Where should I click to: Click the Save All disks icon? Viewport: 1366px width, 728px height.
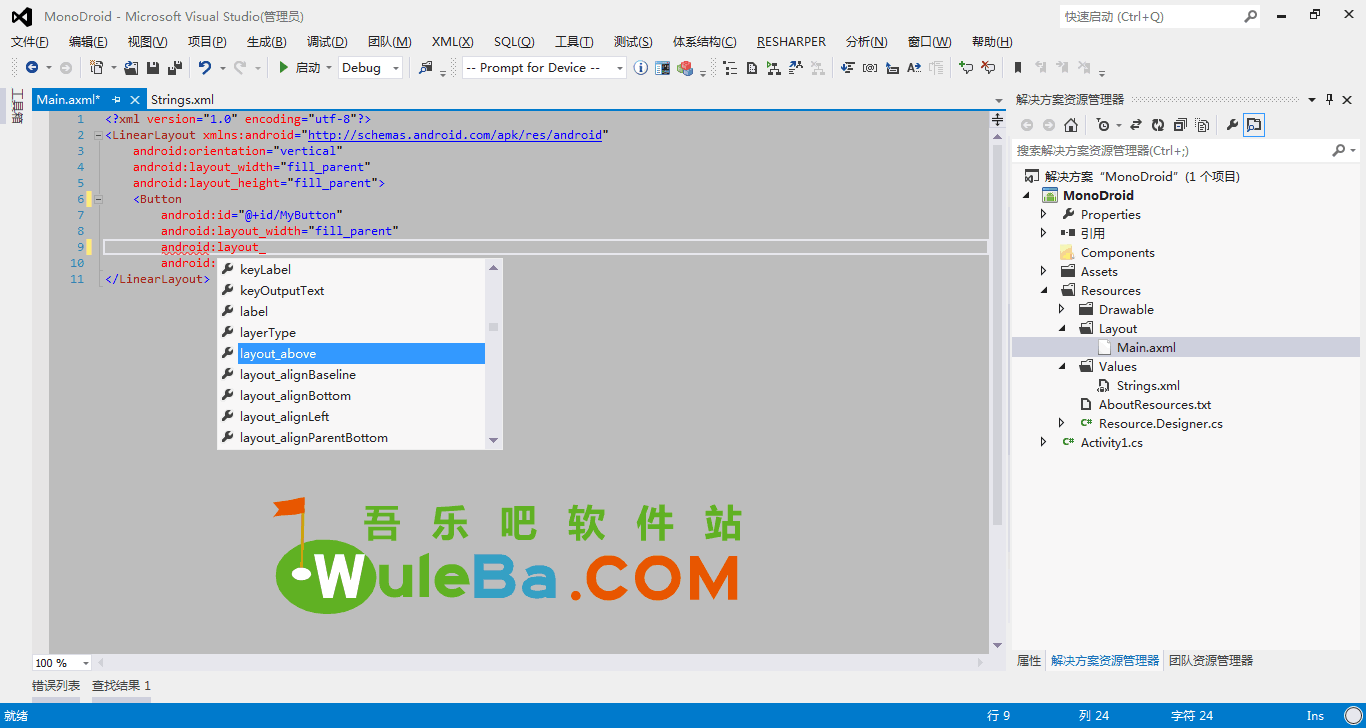[x=175, y=68]
